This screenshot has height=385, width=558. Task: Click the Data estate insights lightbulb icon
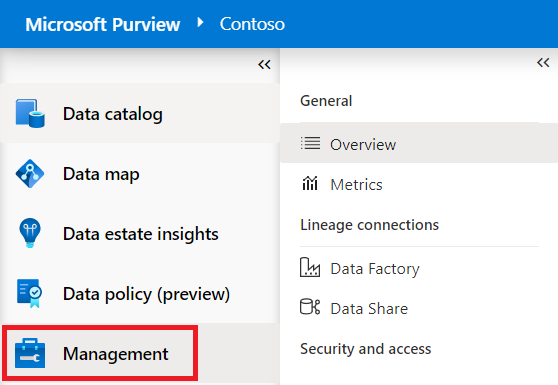30,233
